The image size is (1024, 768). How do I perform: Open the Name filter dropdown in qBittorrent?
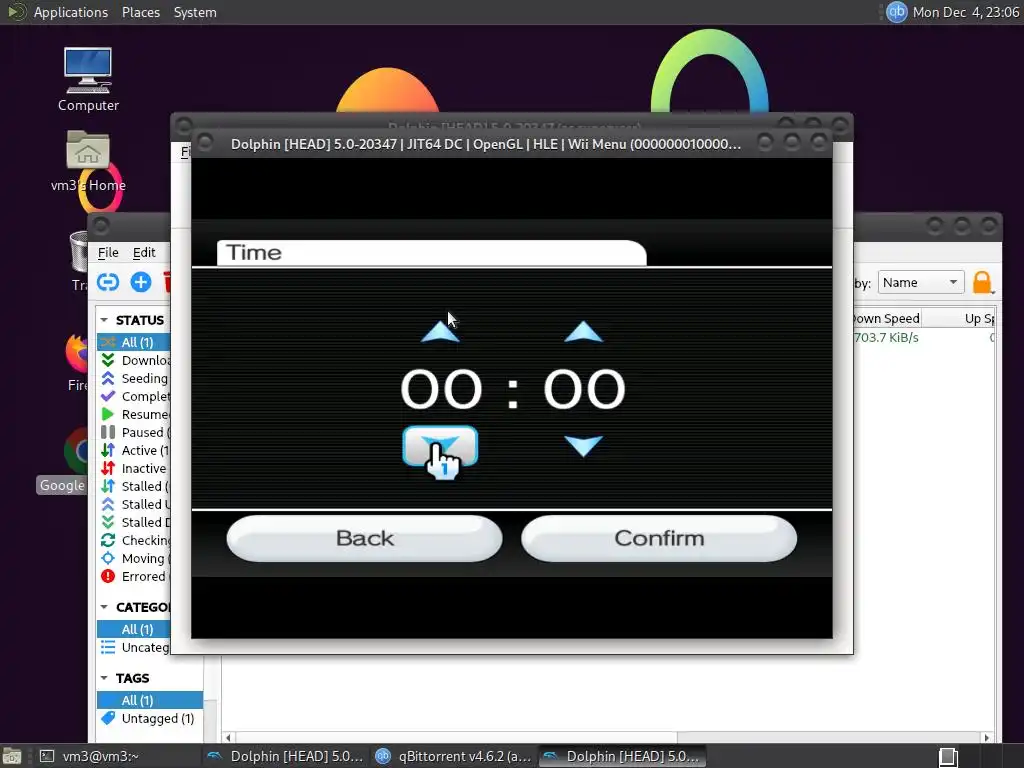pos(920,283)
